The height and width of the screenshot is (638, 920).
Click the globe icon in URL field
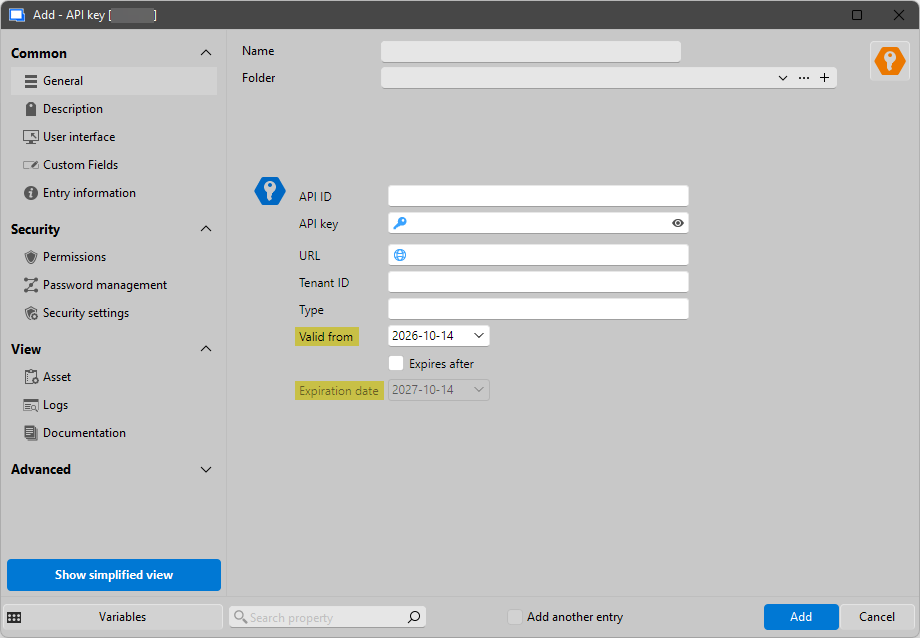click(400, 255)
